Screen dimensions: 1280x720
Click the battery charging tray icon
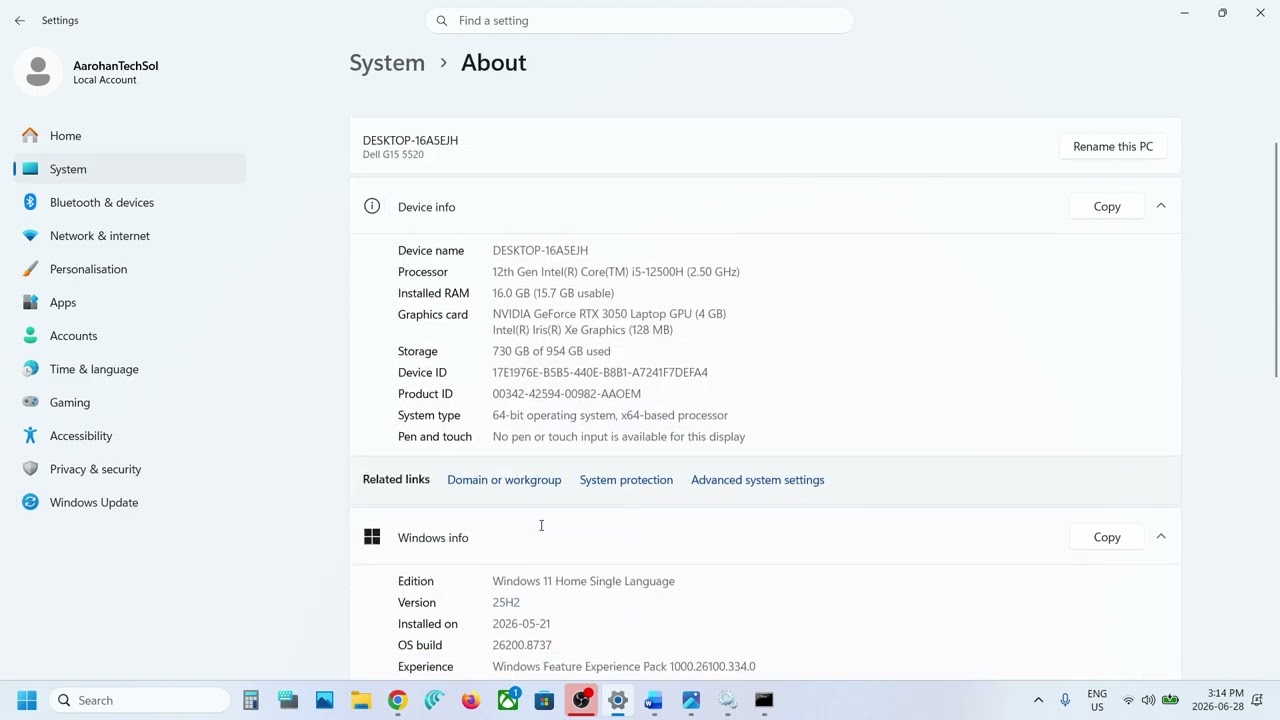[1170, 700]
